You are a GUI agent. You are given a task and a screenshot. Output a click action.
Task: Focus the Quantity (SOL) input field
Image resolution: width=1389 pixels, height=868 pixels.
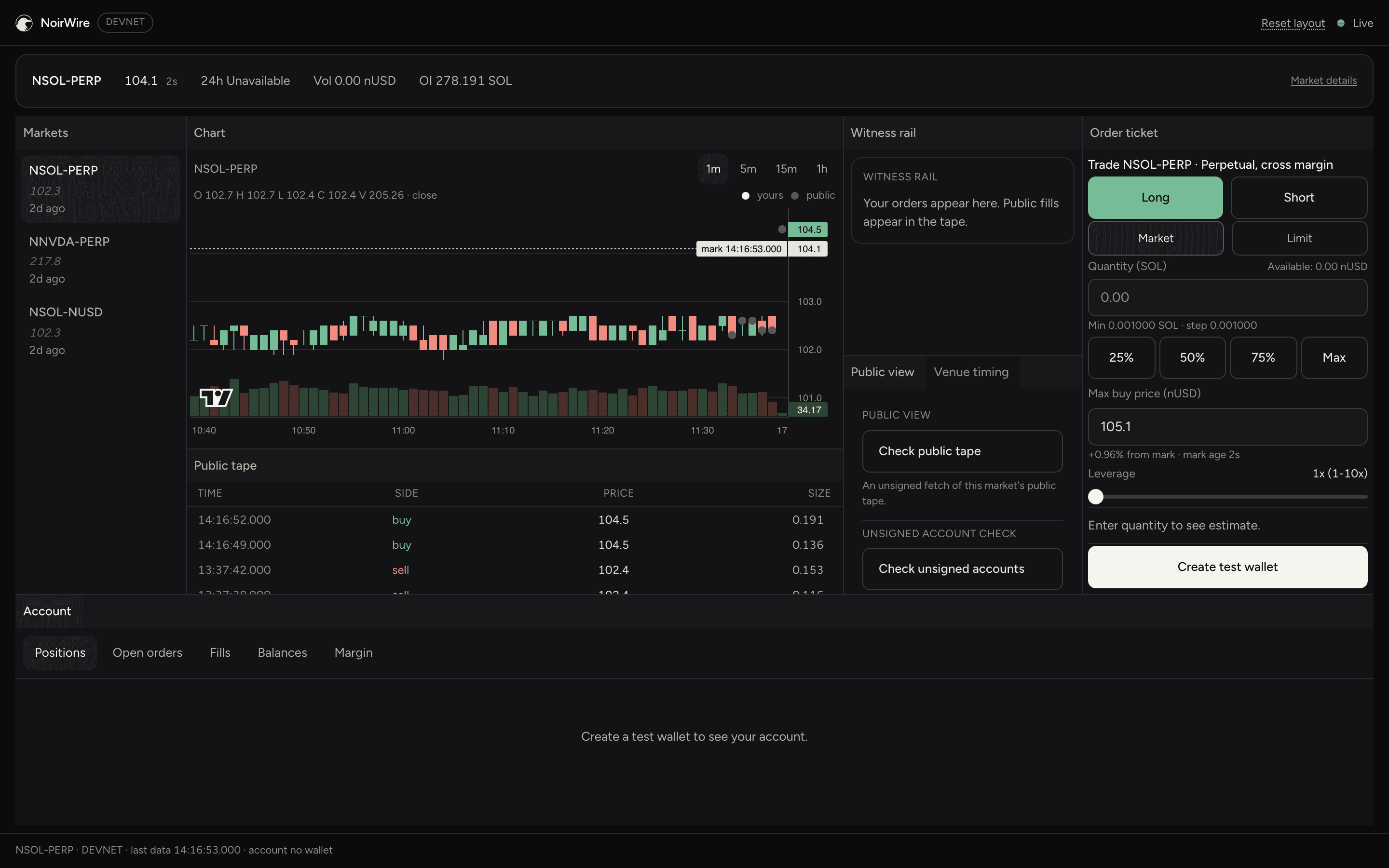click(x=1227, y=298)
